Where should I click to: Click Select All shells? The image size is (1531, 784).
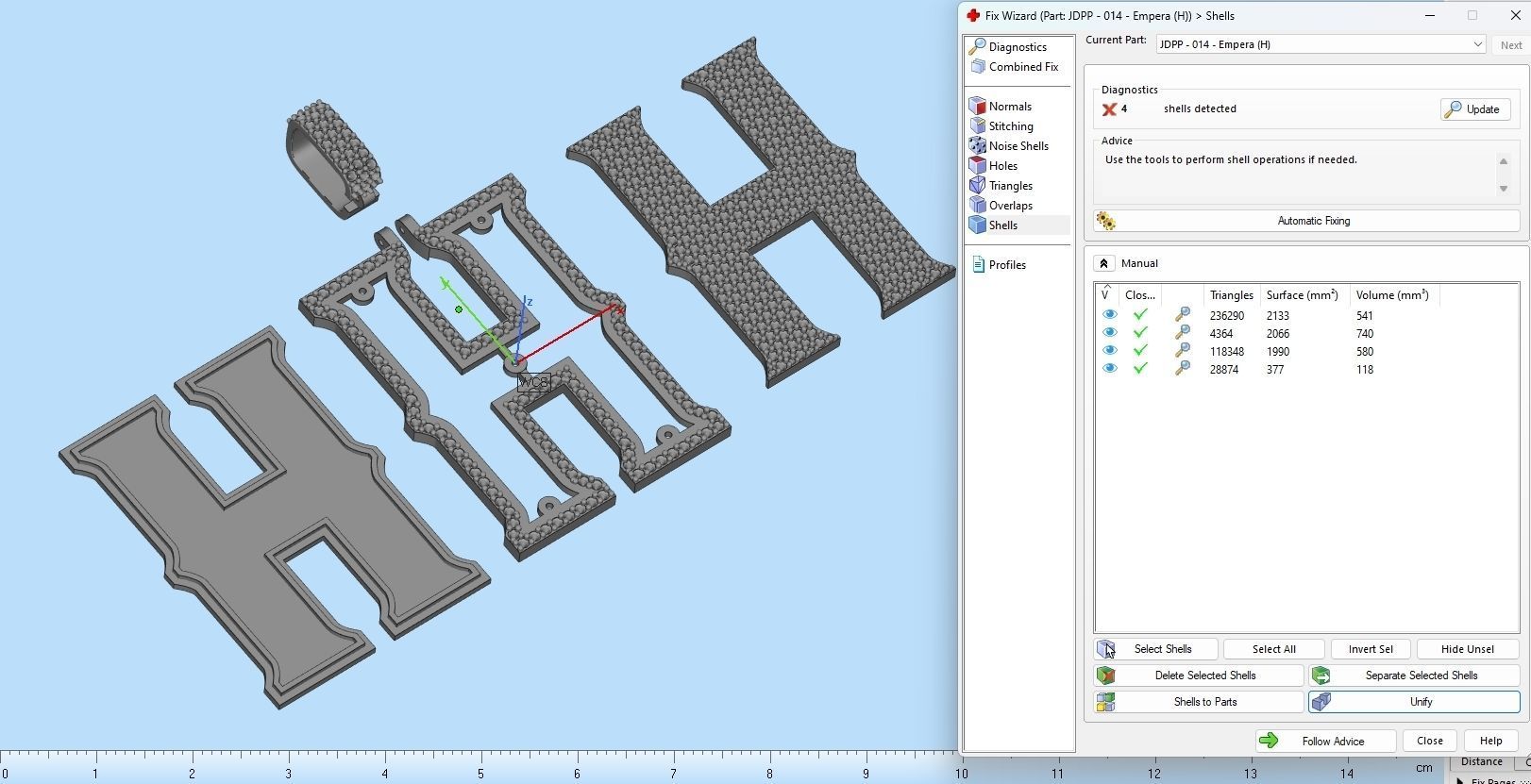coord(1274,649)
